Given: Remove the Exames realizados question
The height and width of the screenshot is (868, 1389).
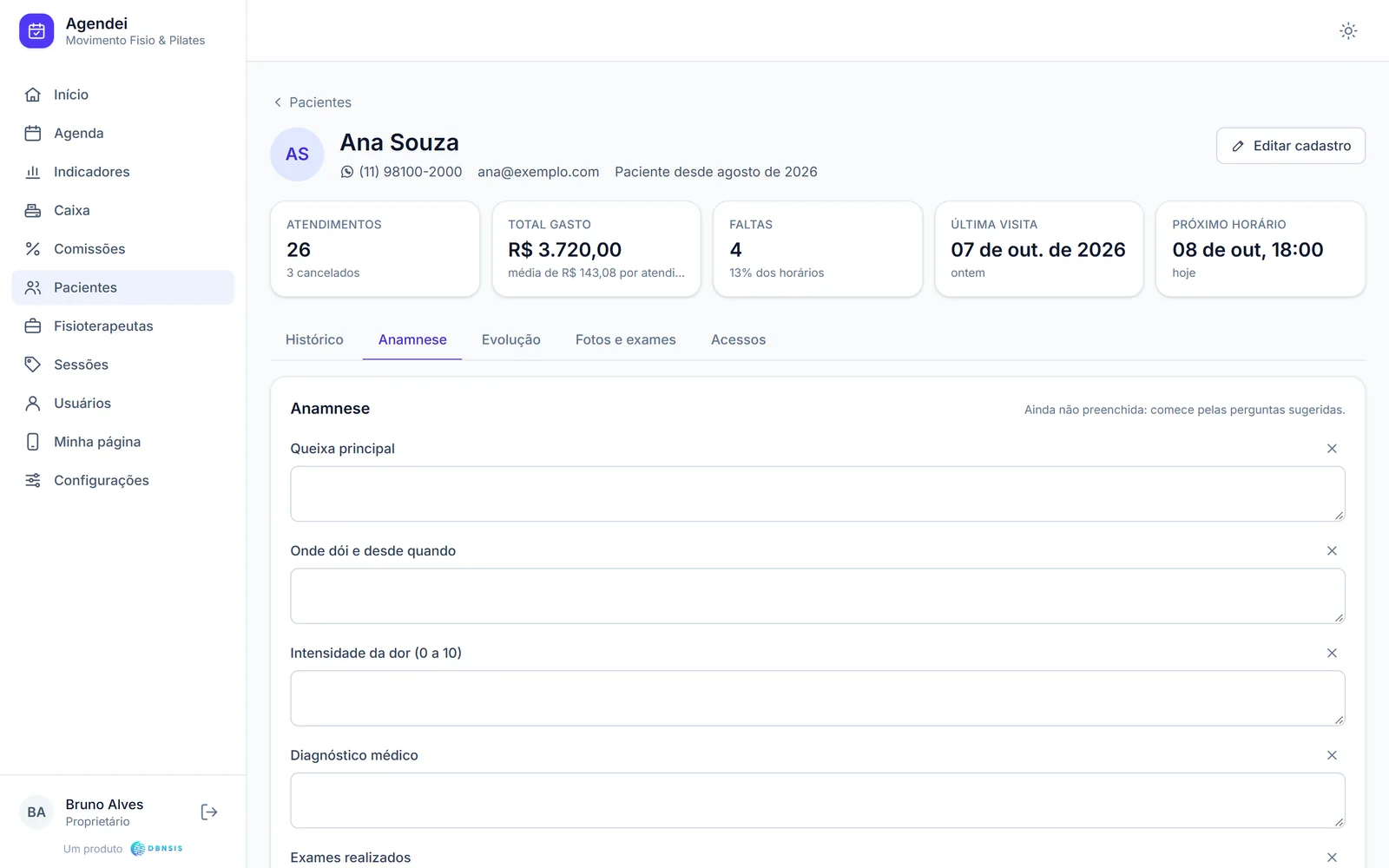Looking at the screenshot, I should click(1332, 858).
